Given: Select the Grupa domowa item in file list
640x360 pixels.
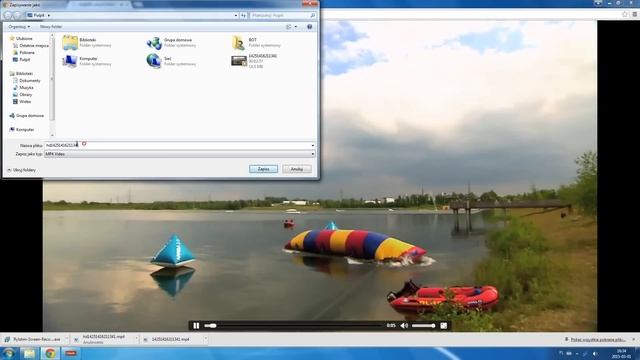Looking at the screenshot, I should click(171, 42).
